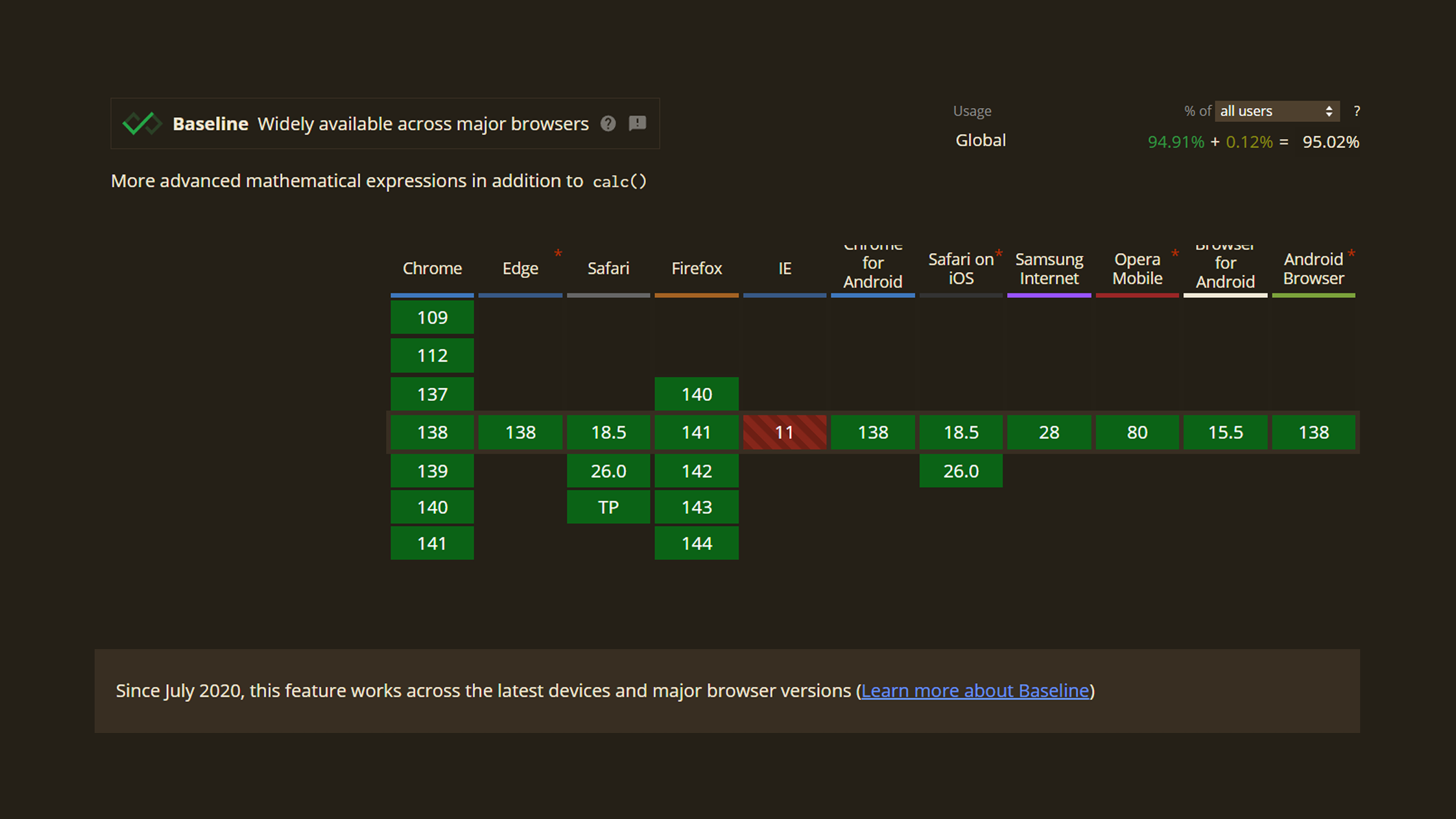Viewport: 1456px width, 819px height.
Task: Click the Safari TP version cell
Action: (608, 507)
